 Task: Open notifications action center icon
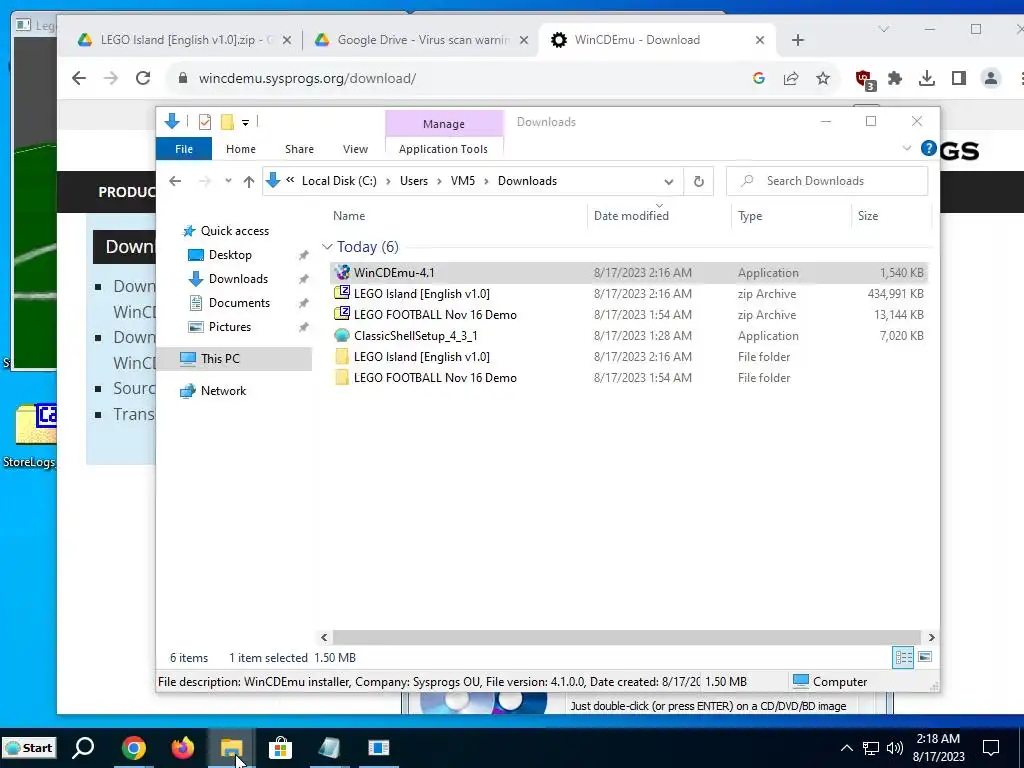991,748
